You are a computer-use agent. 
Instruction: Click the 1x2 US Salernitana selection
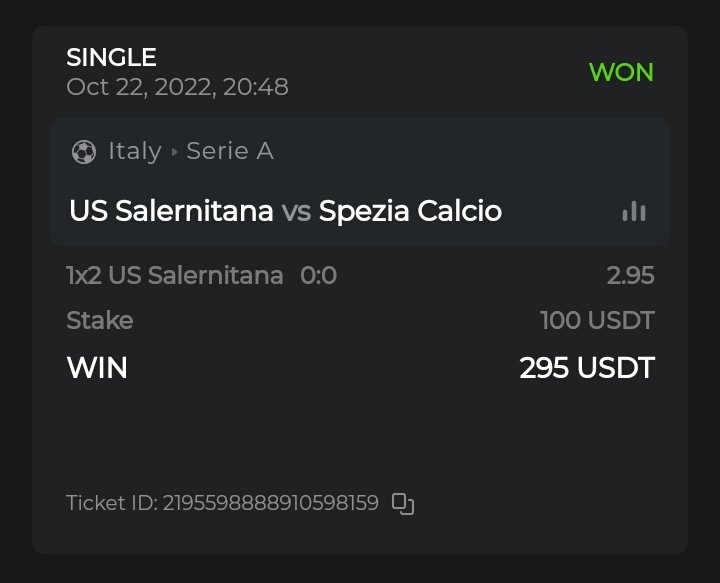click(174, 275)
